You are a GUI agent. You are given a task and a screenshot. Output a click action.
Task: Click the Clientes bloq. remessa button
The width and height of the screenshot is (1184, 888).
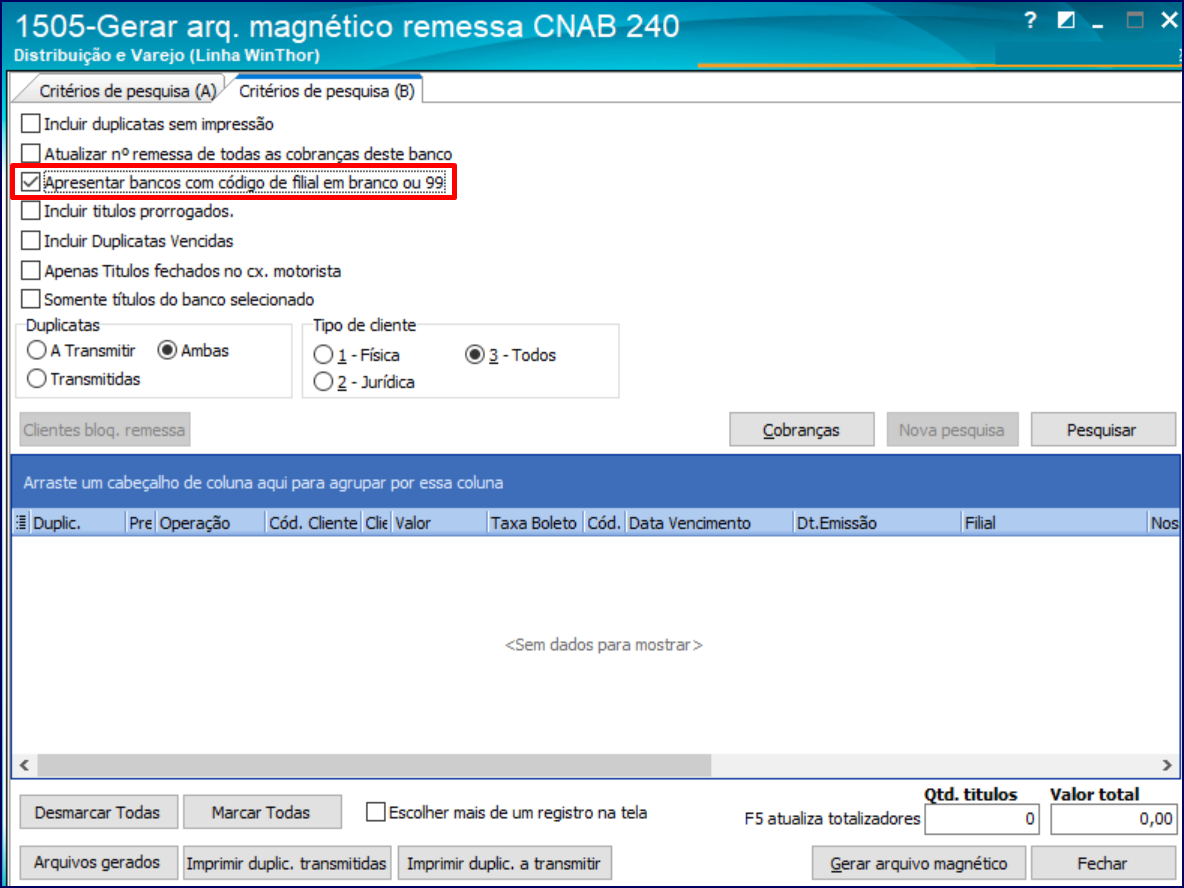[x=104, y=430]
